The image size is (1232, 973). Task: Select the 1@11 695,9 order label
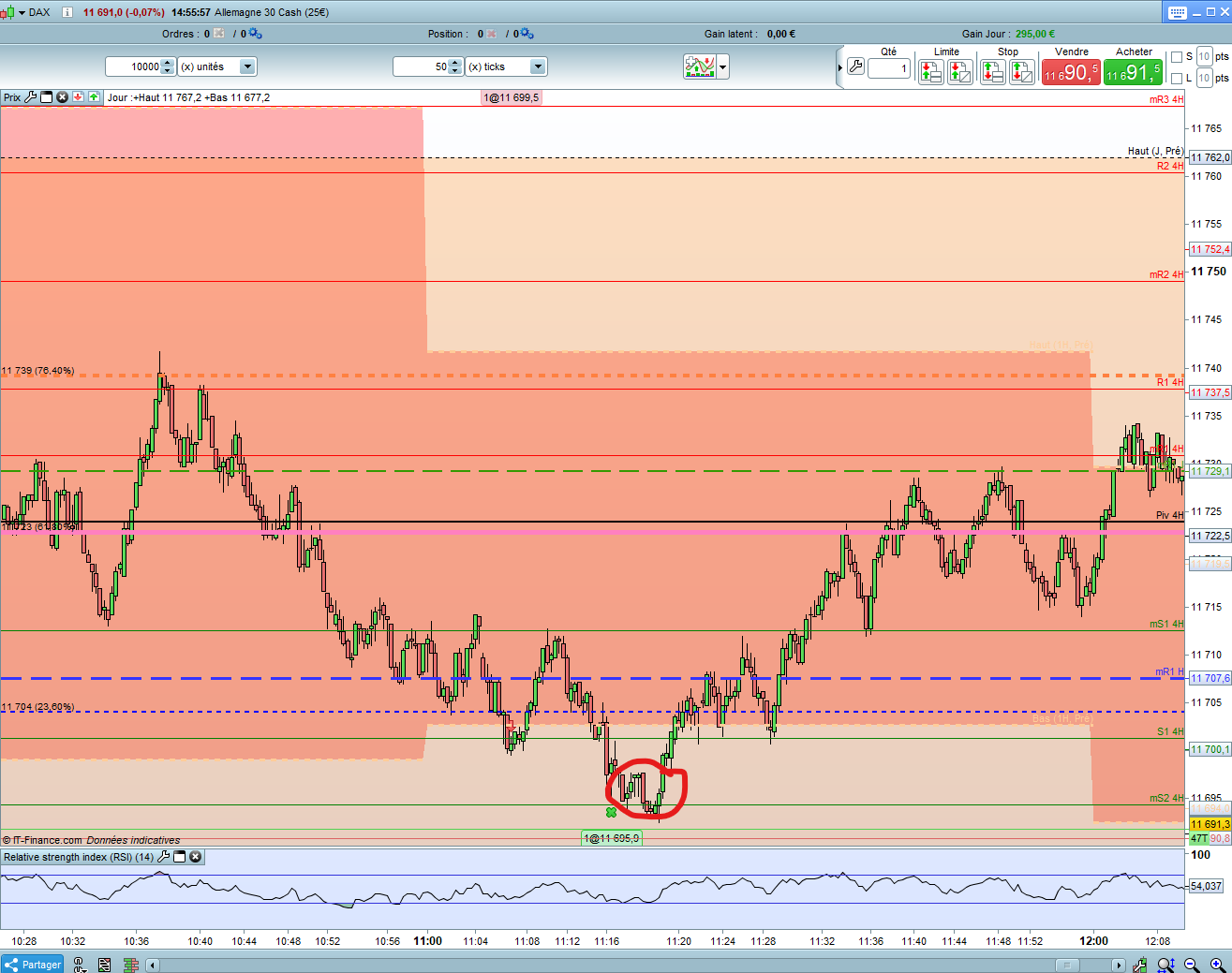pyautogui.click(x=612, y=838)
